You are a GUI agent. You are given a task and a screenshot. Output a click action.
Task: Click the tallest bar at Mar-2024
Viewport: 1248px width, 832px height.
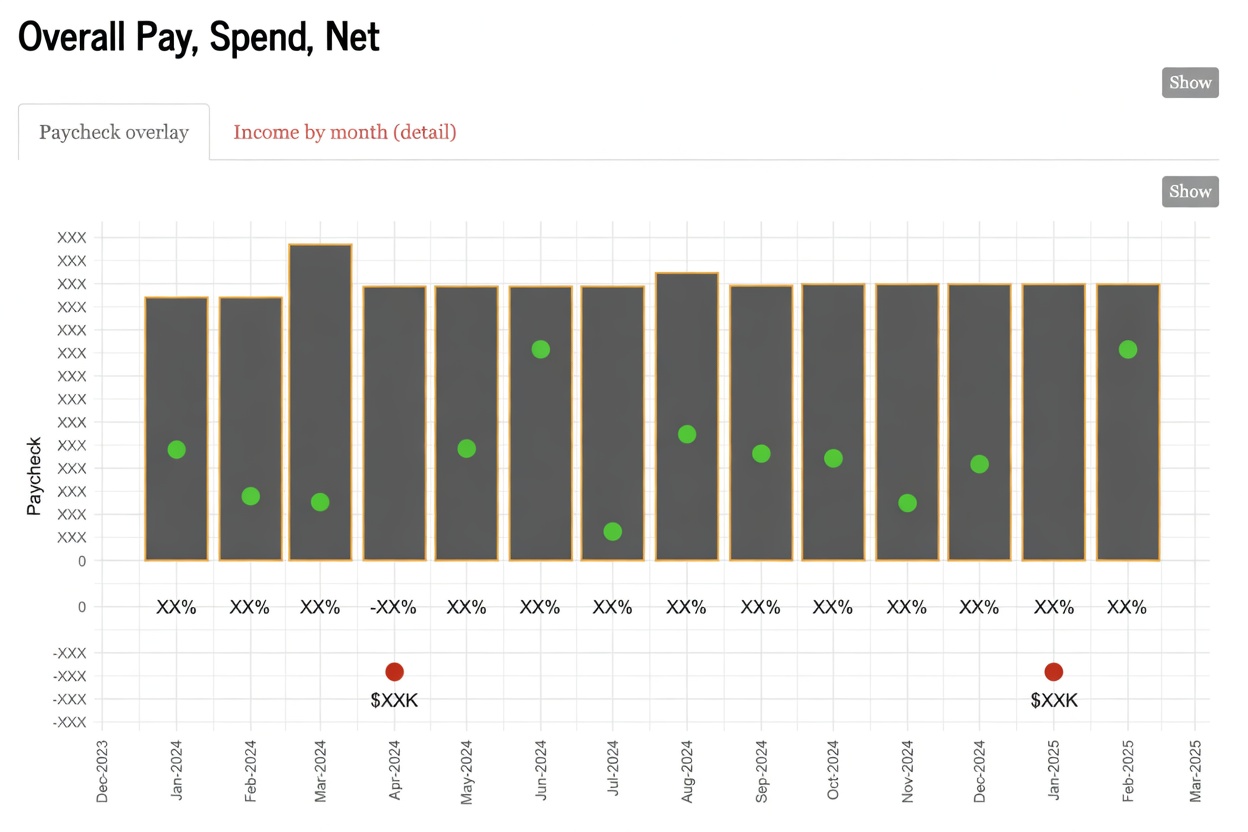point(320,400)
